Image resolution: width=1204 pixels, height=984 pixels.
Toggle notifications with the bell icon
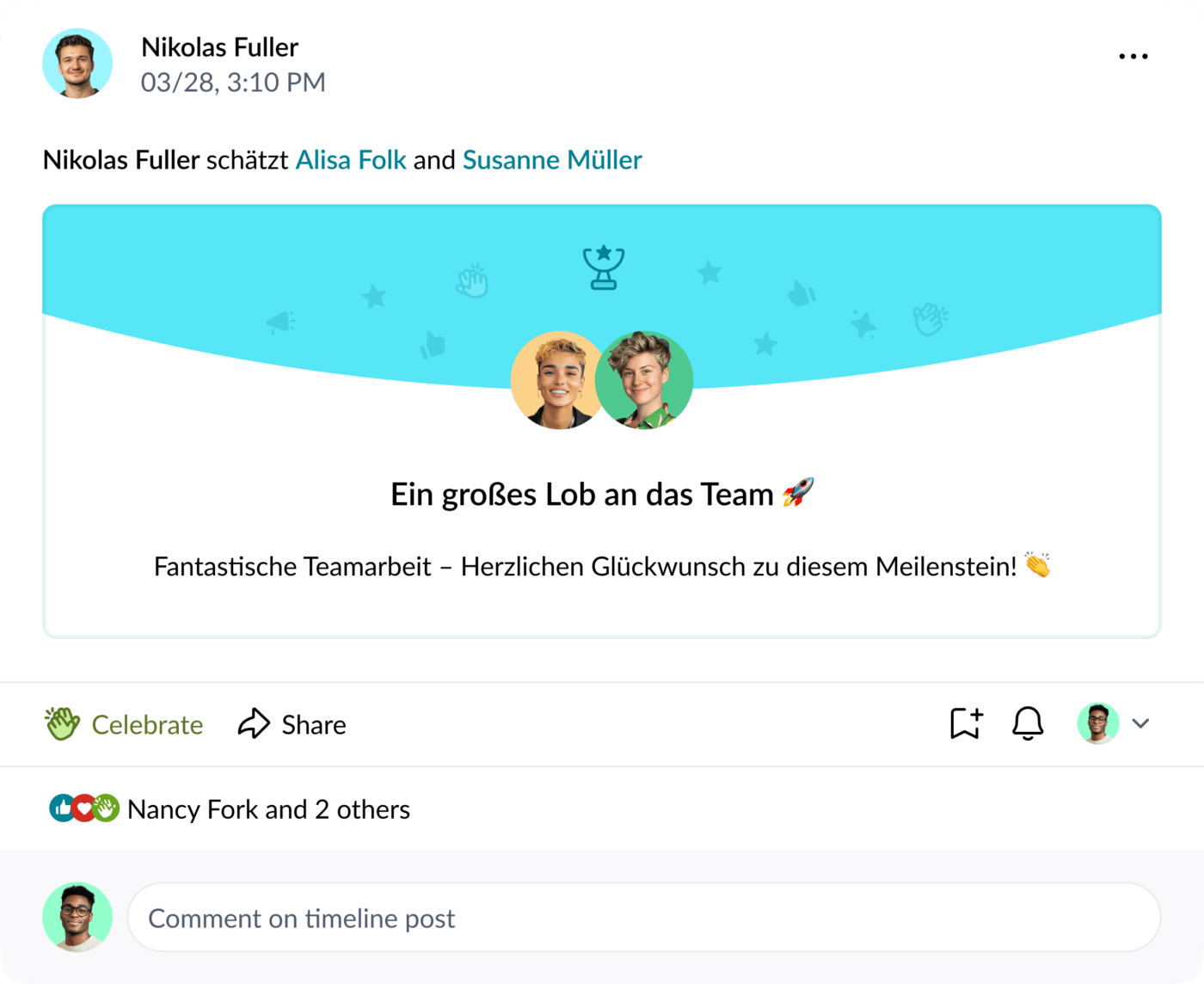point(1028,723)
